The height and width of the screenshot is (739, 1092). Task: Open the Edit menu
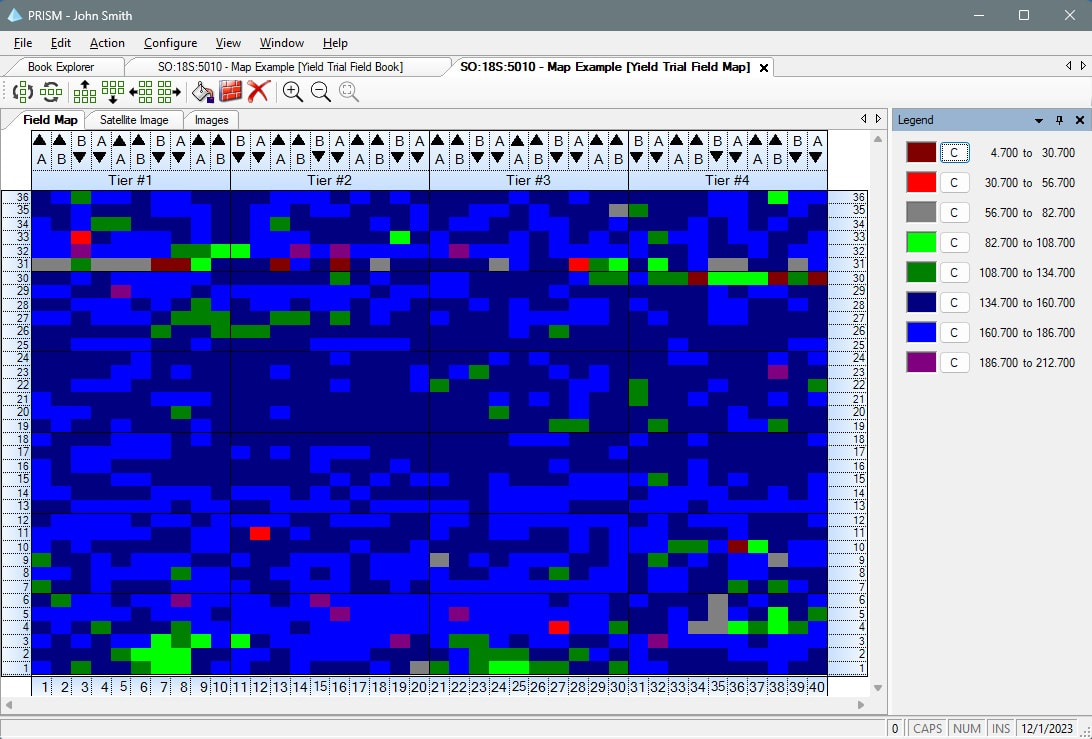coord(61,43)
